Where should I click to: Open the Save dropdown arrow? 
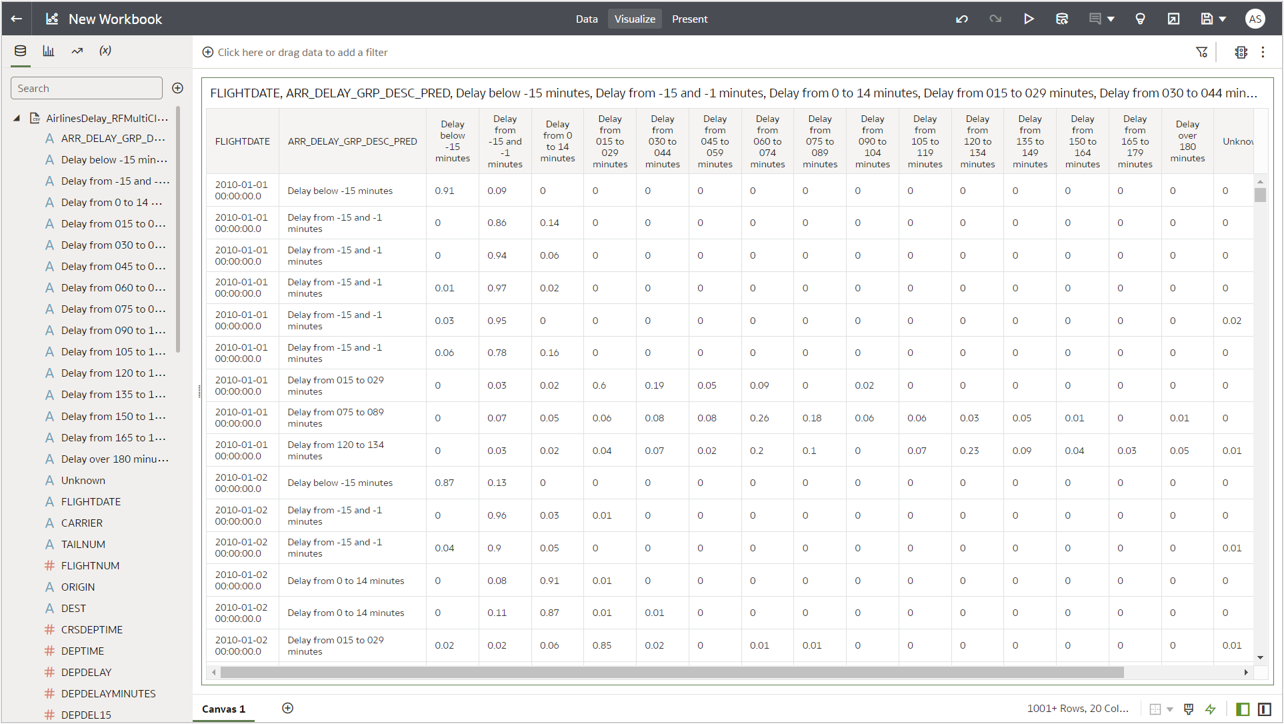(1223, 19)
